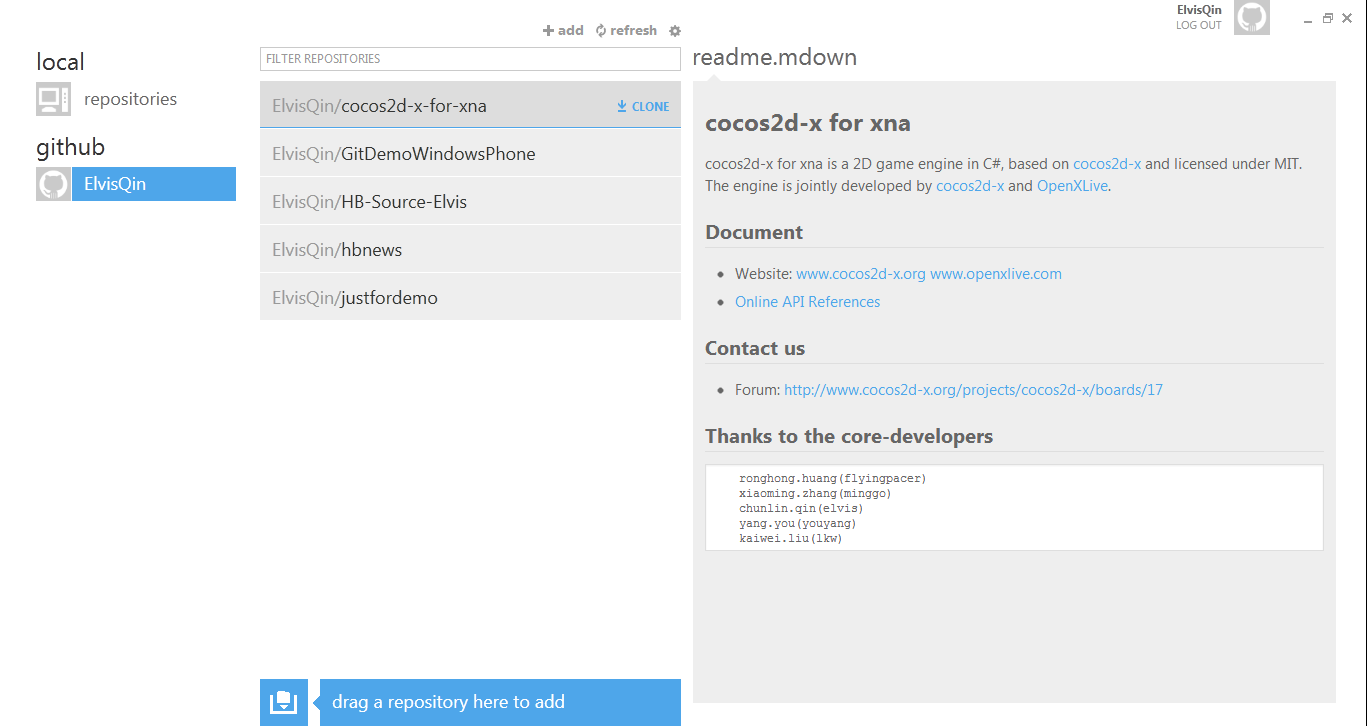Open local repositories view
1367x726 pixels.
pyautogui.click(x=130, y=99)
